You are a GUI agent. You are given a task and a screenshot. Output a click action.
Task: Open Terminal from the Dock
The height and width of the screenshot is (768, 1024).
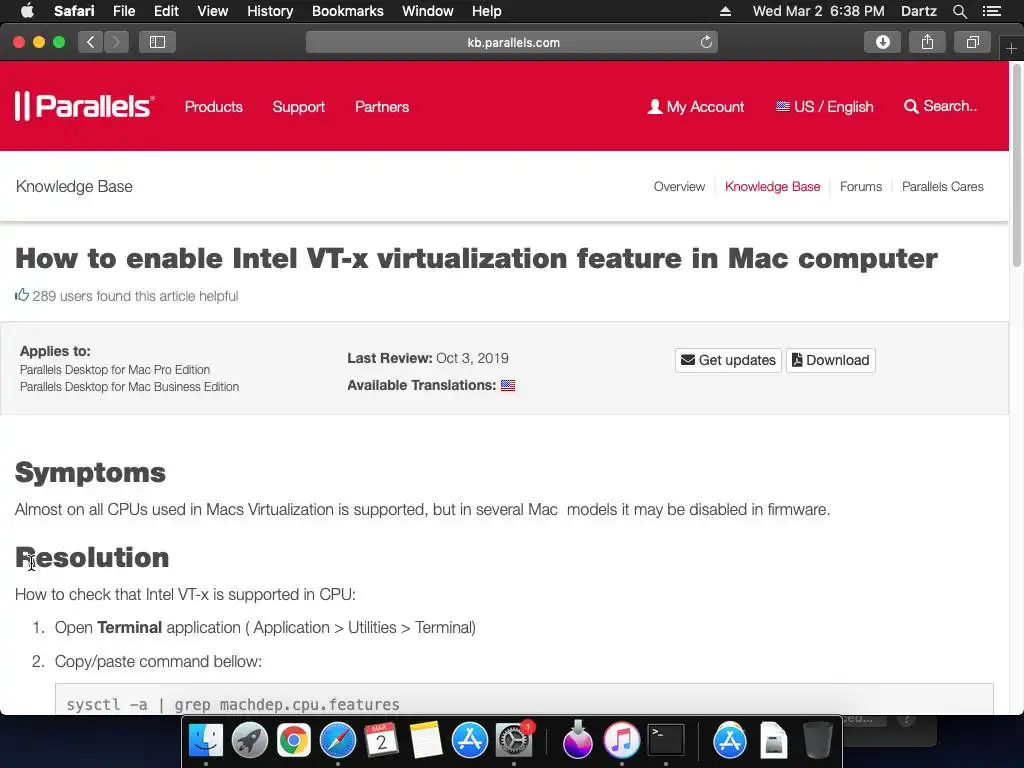665,741
